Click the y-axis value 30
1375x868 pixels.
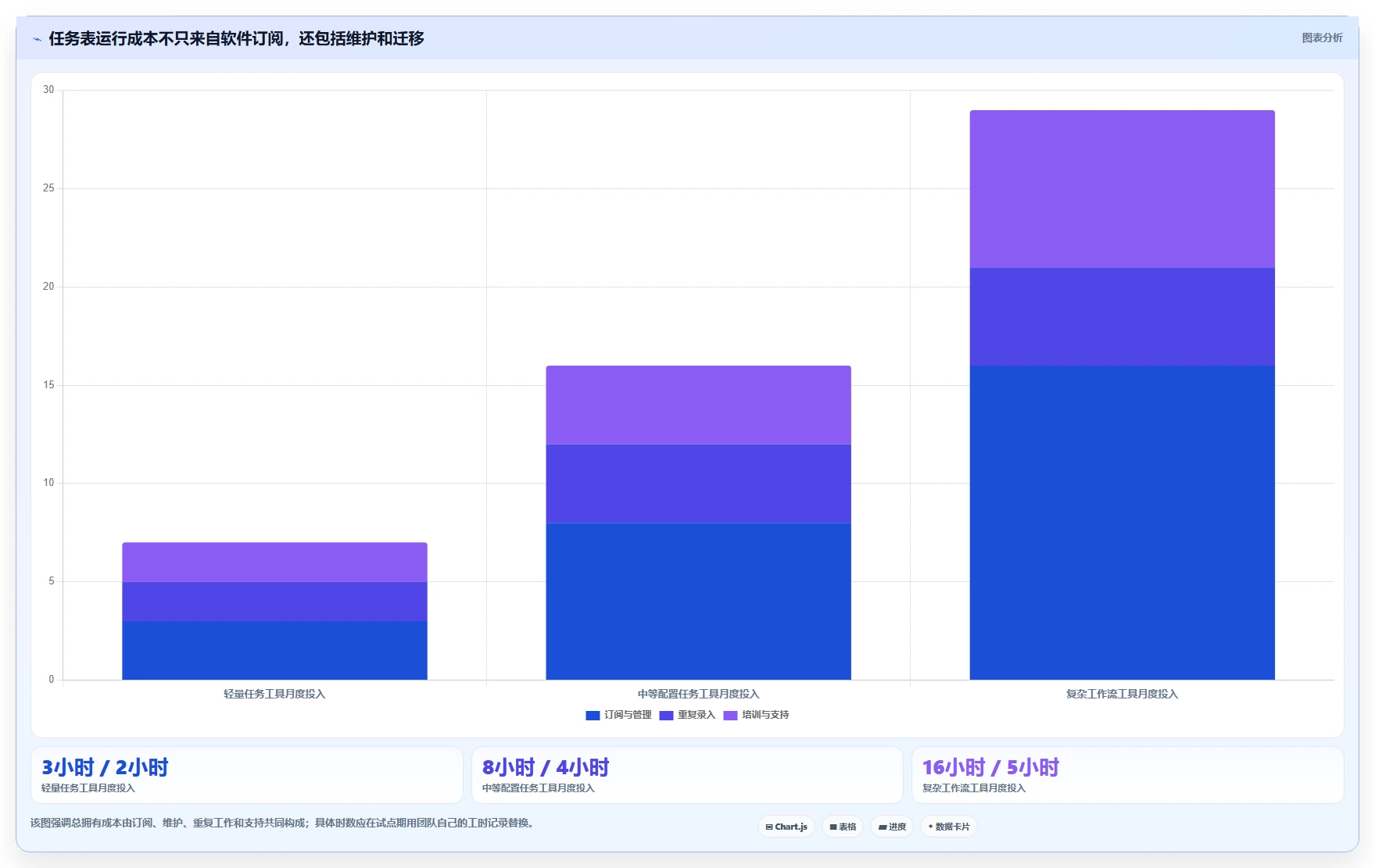click(x=48, y=90)
